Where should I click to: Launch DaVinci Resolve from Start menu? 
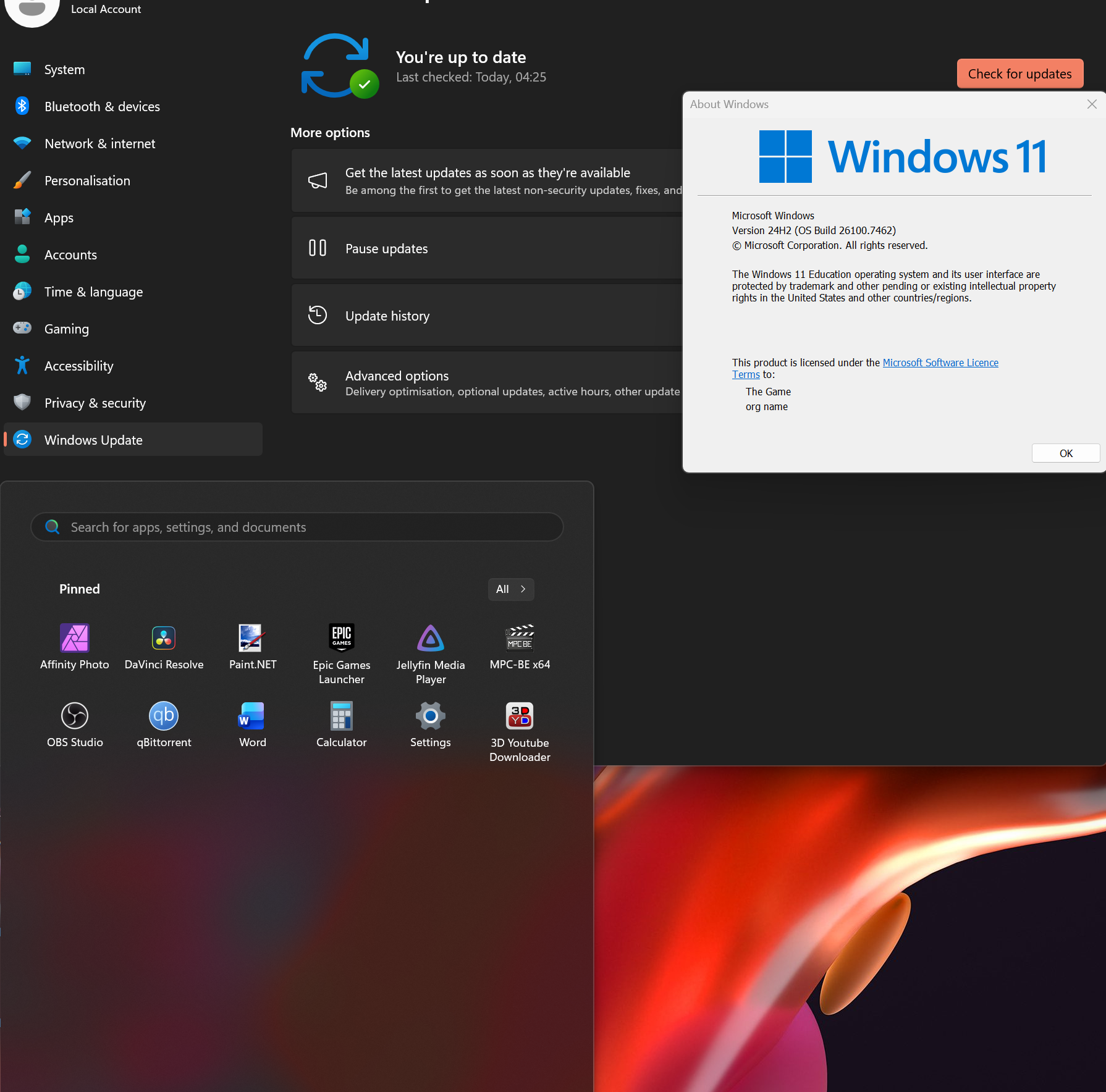[164, 647]
